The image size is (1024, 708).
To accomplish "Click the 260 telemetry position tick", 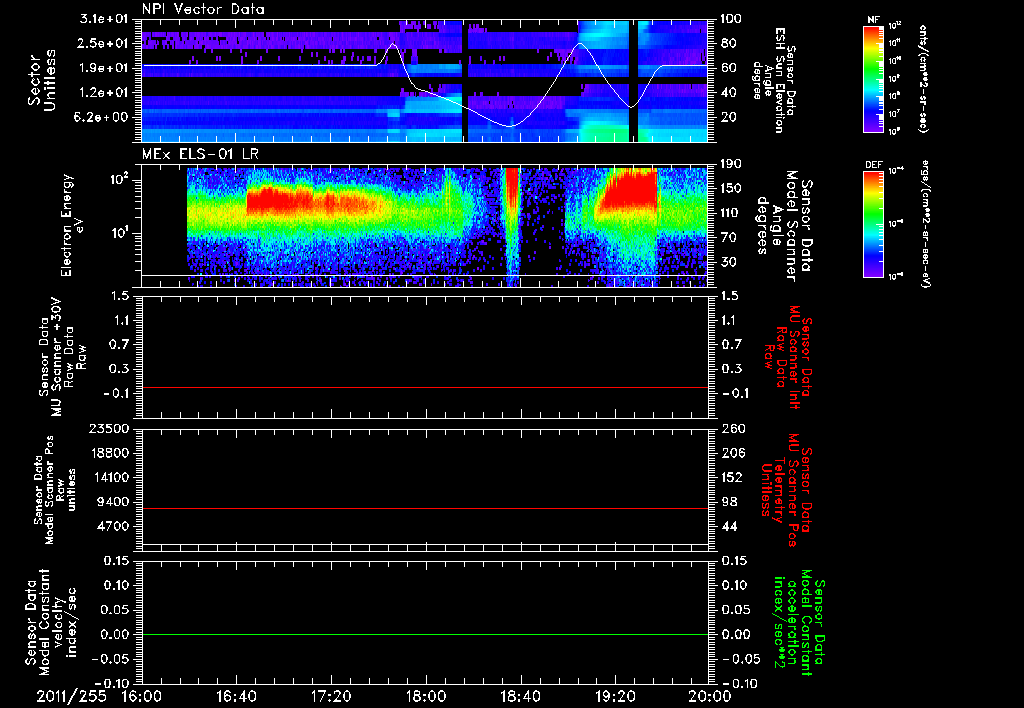I will pos(731,429).
